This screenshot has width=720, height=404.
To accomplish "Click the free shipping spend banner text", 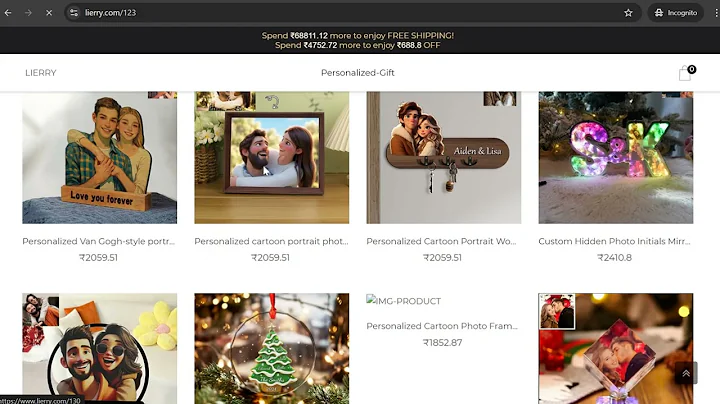I will (x=358, y=35).
